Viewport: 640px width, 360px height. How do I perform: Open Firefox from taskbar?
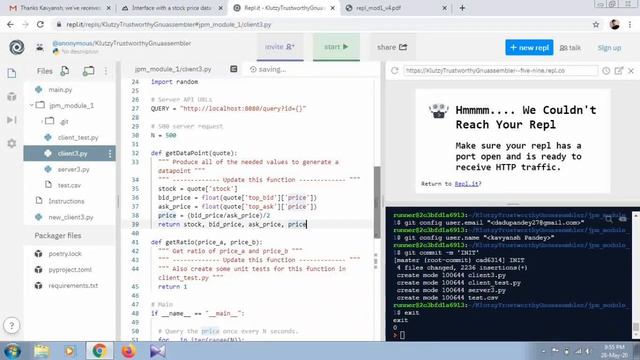tap(128, 351)
